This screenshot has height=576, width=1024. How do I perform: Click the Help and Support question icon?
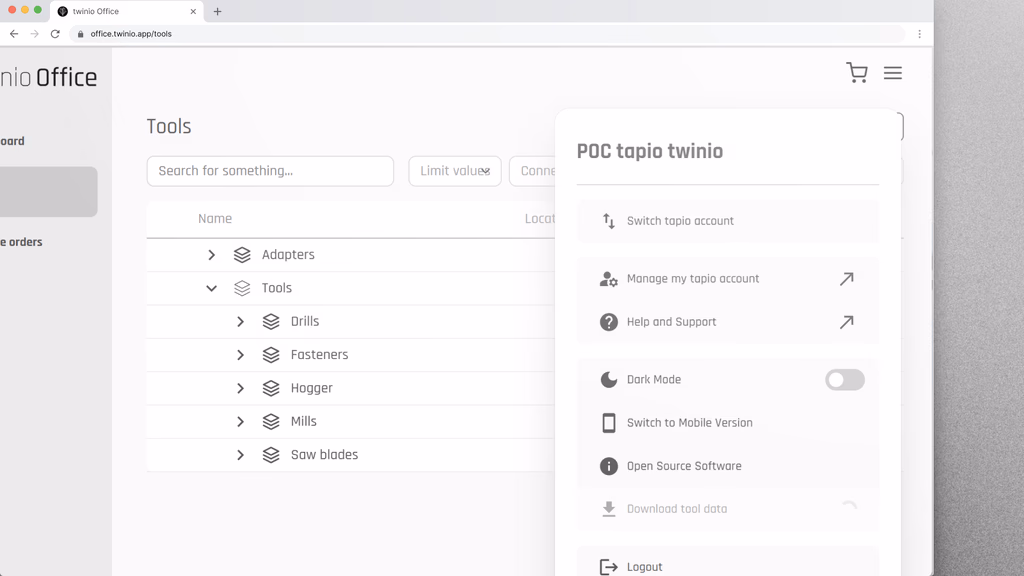click(x=608, y=322)
